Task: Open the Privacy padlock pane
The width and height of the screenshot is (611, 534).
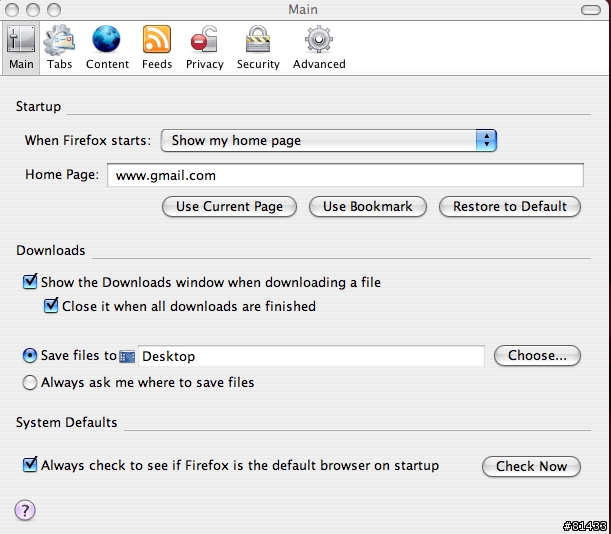Action: click(x=205, y=48)
